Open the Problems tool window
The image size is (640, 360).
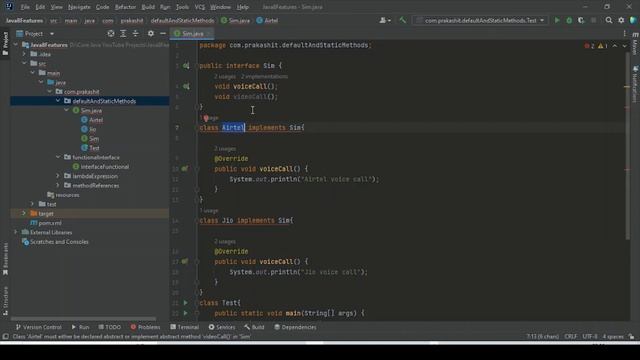click(x=145, y=327)
